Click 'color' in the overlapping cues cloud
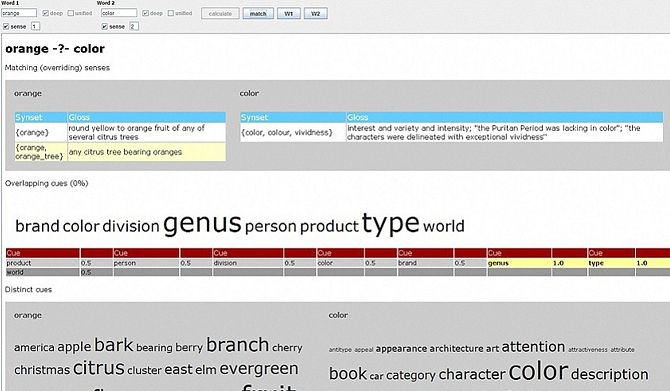Screen dimensions: 670x391 pyautogui.click(x=81, y=226)
